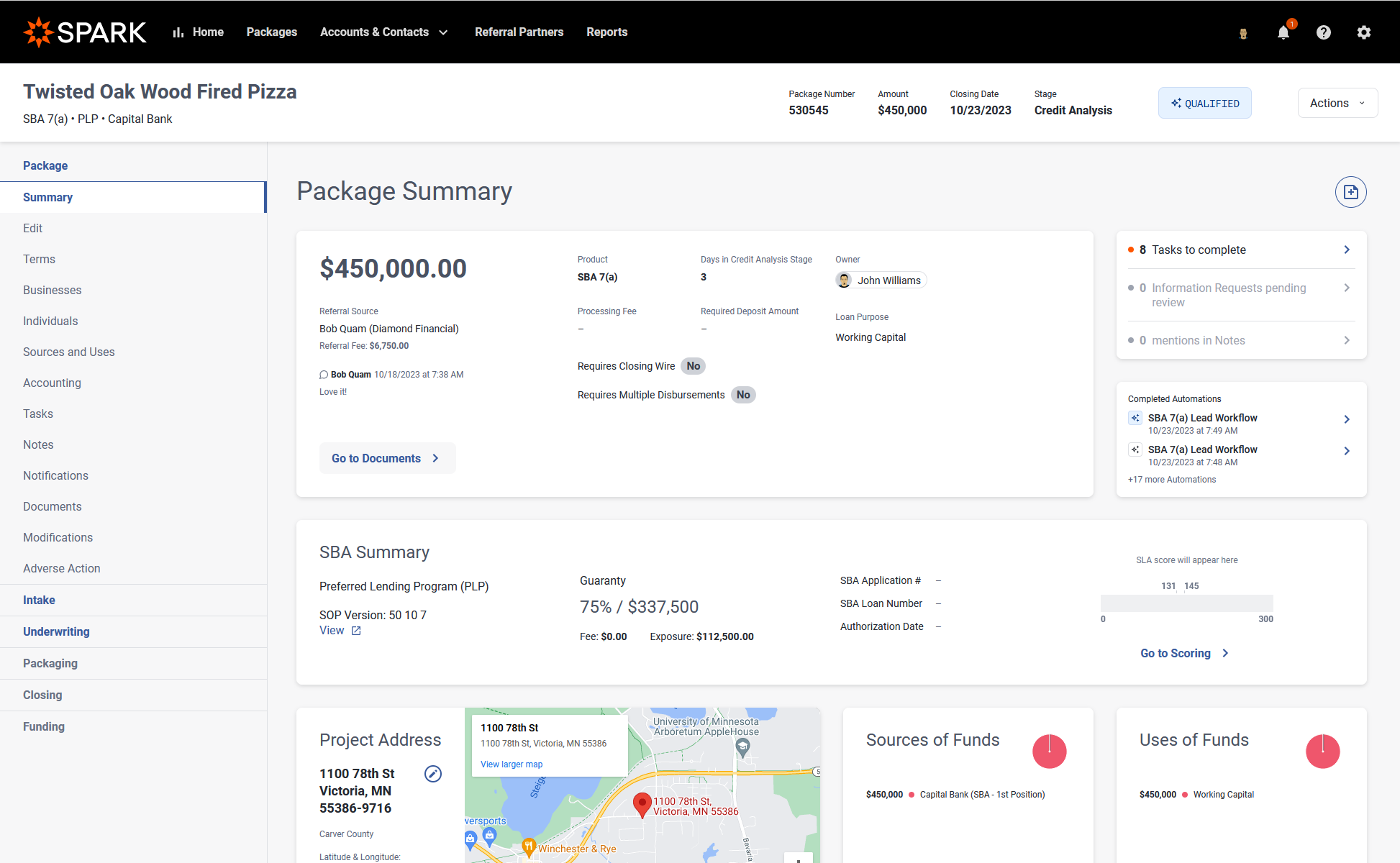Viewport: 1400px width, 863px height.
Task: Click the external link icon next to View
Action: [356, 631]
